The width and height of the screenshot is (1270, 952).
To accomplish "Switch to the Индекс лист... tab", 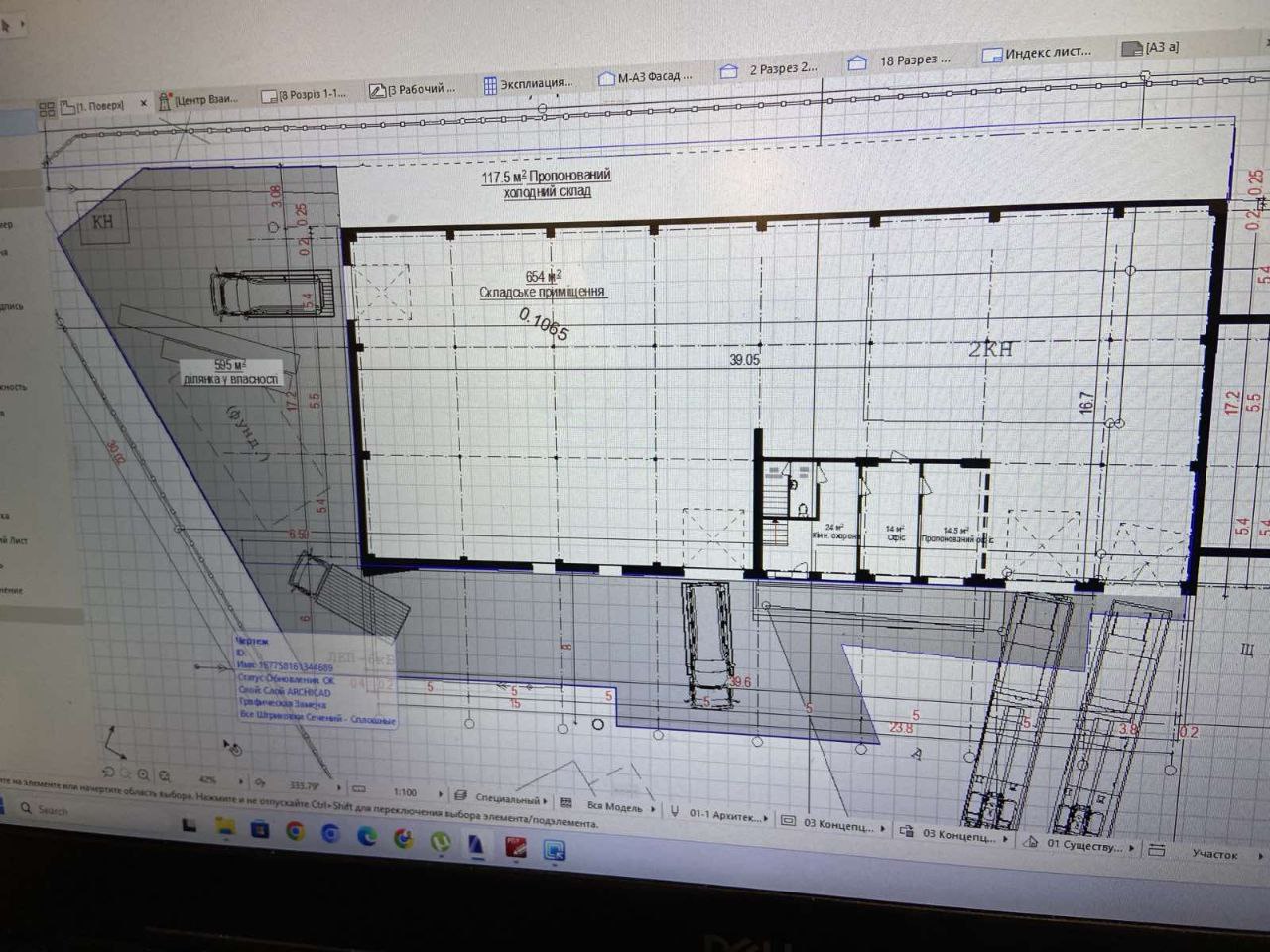I will pos(1037,54).
